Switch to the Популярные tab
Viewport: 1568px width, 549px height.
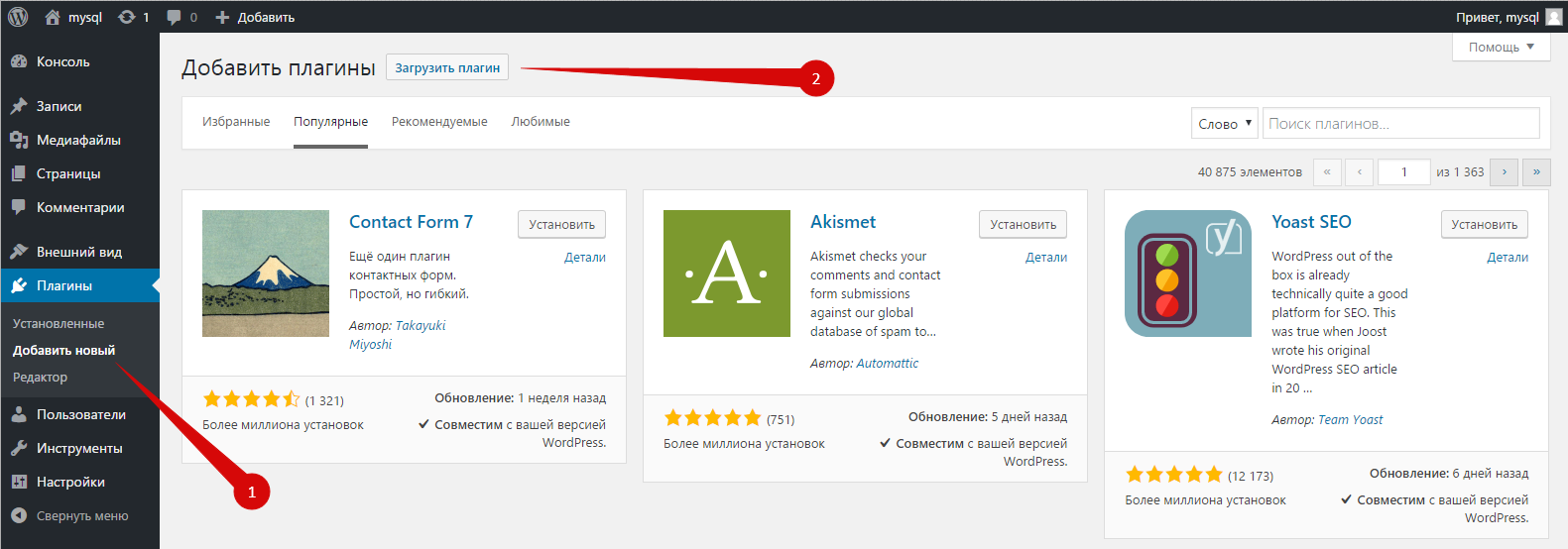[330, 122]
